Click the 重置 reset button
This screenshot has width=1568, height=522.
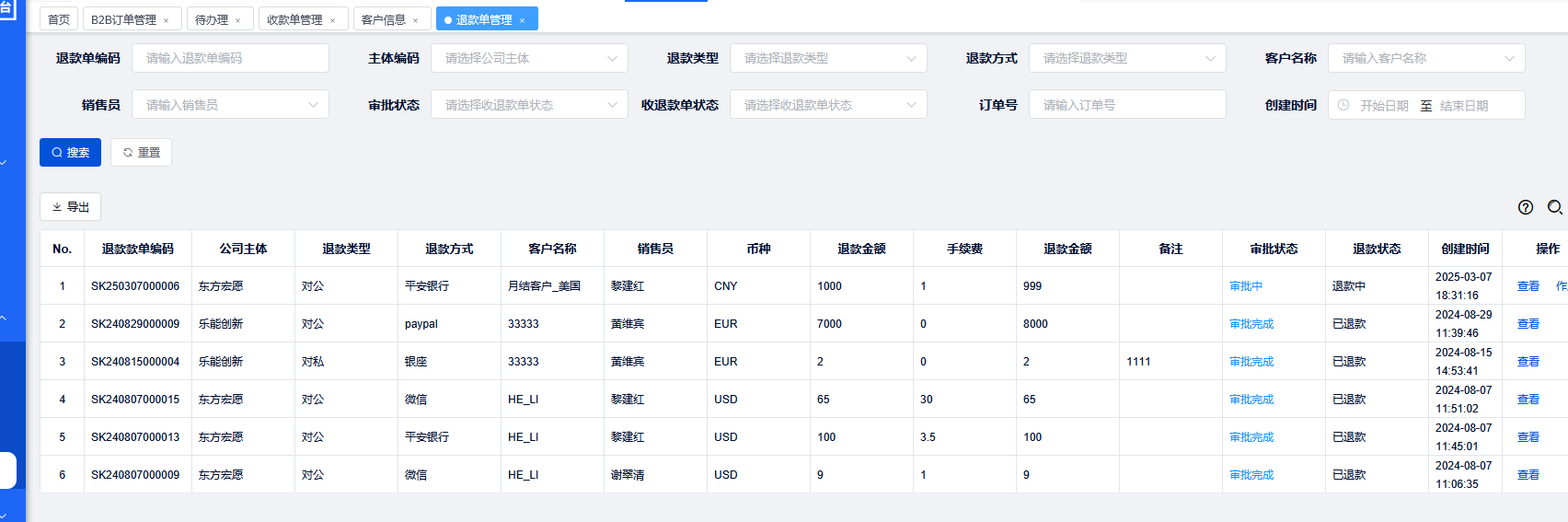141,153
